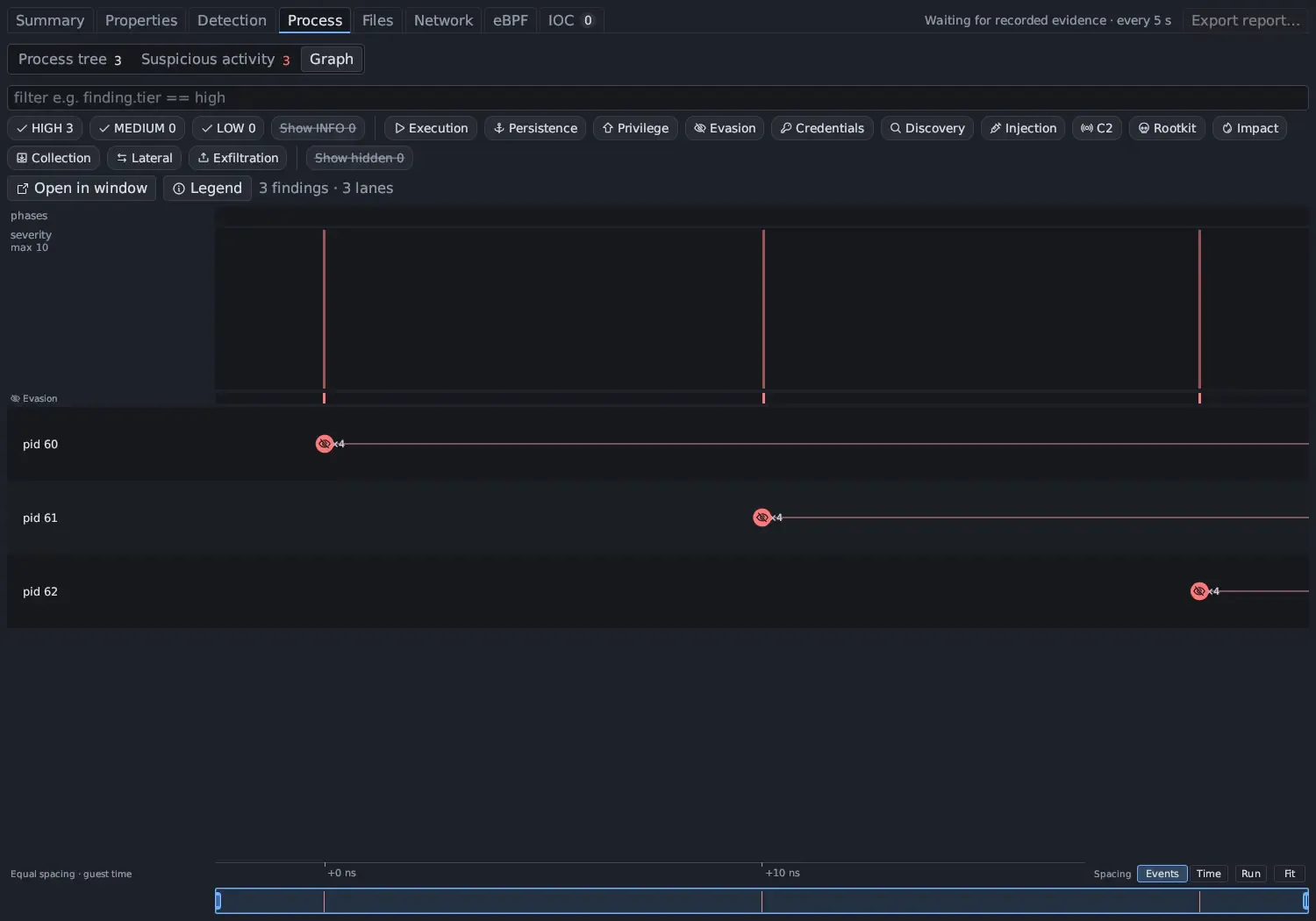Open the Network tab

point(443,20)
